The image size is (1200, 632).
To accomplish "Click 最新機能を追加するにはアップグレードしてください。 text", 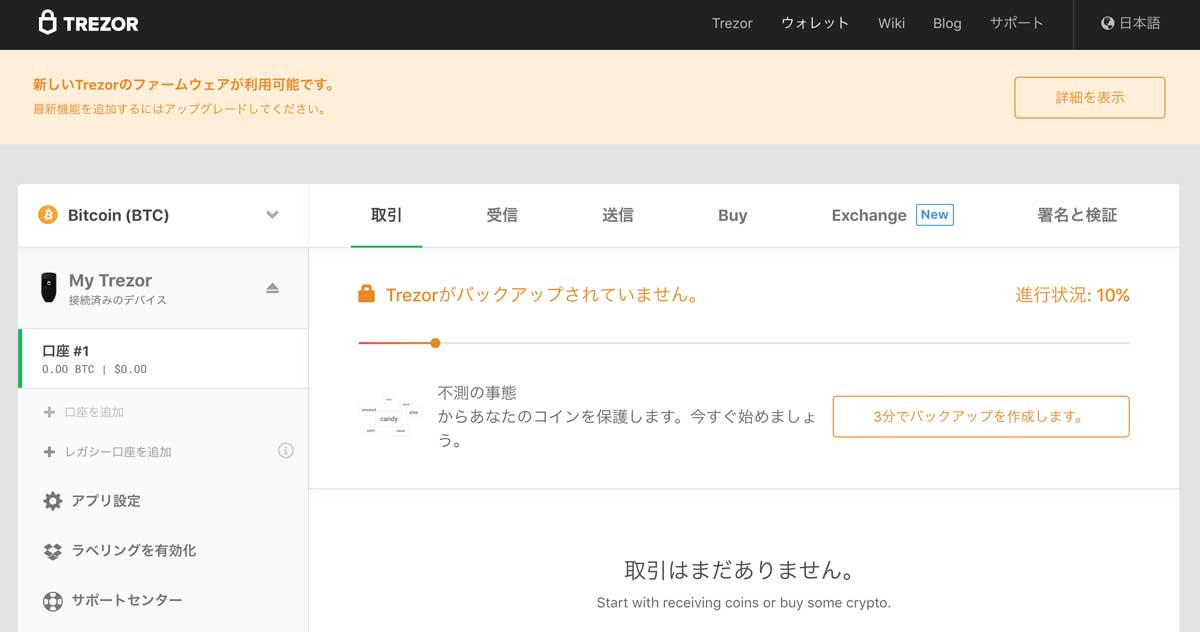I will click(x=181, y=109).
